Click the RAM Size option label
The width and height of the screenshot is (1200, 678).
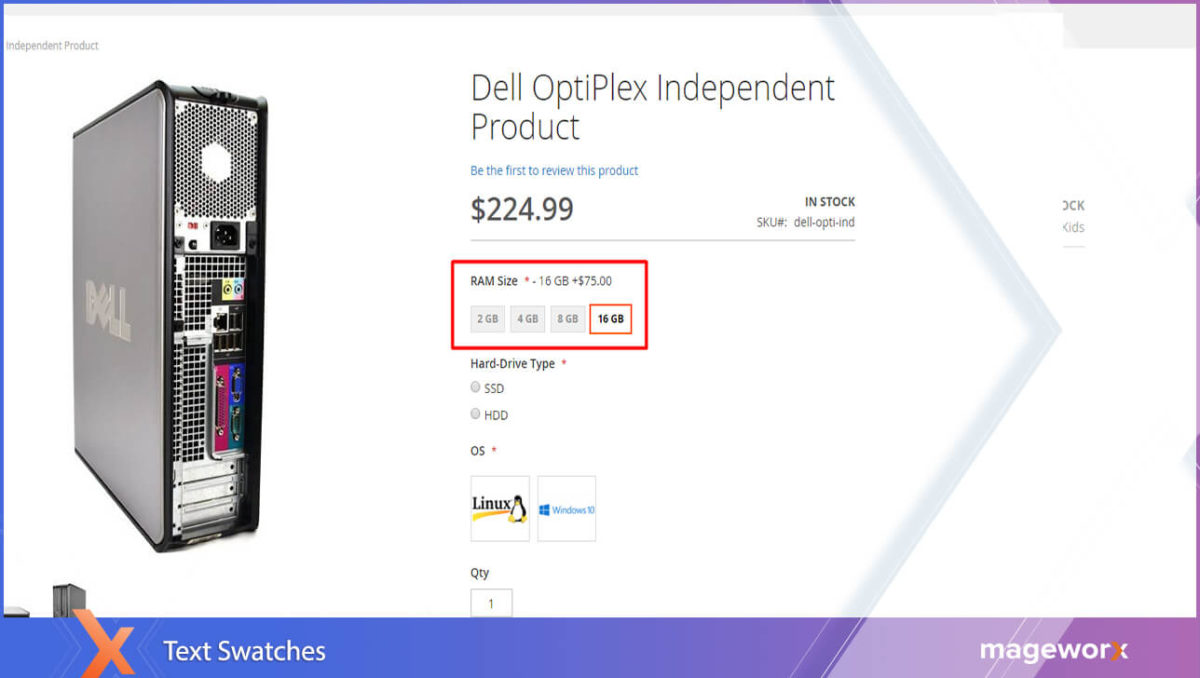click(494, 281)
